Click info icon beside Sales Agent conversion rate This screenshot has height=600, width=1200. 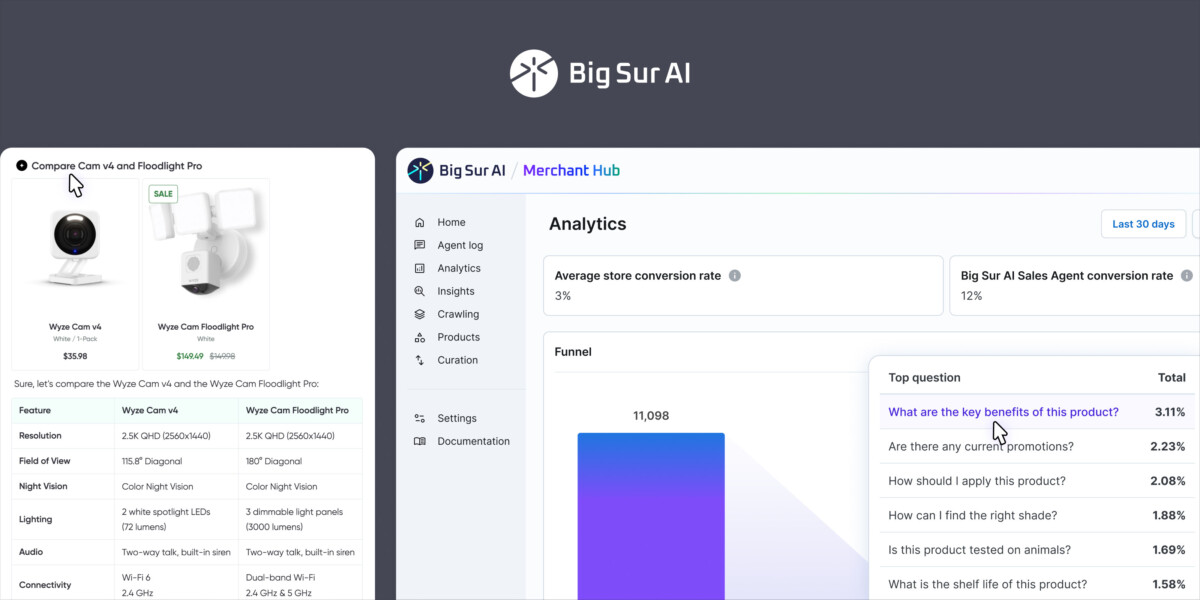(x=1187, y=276)
